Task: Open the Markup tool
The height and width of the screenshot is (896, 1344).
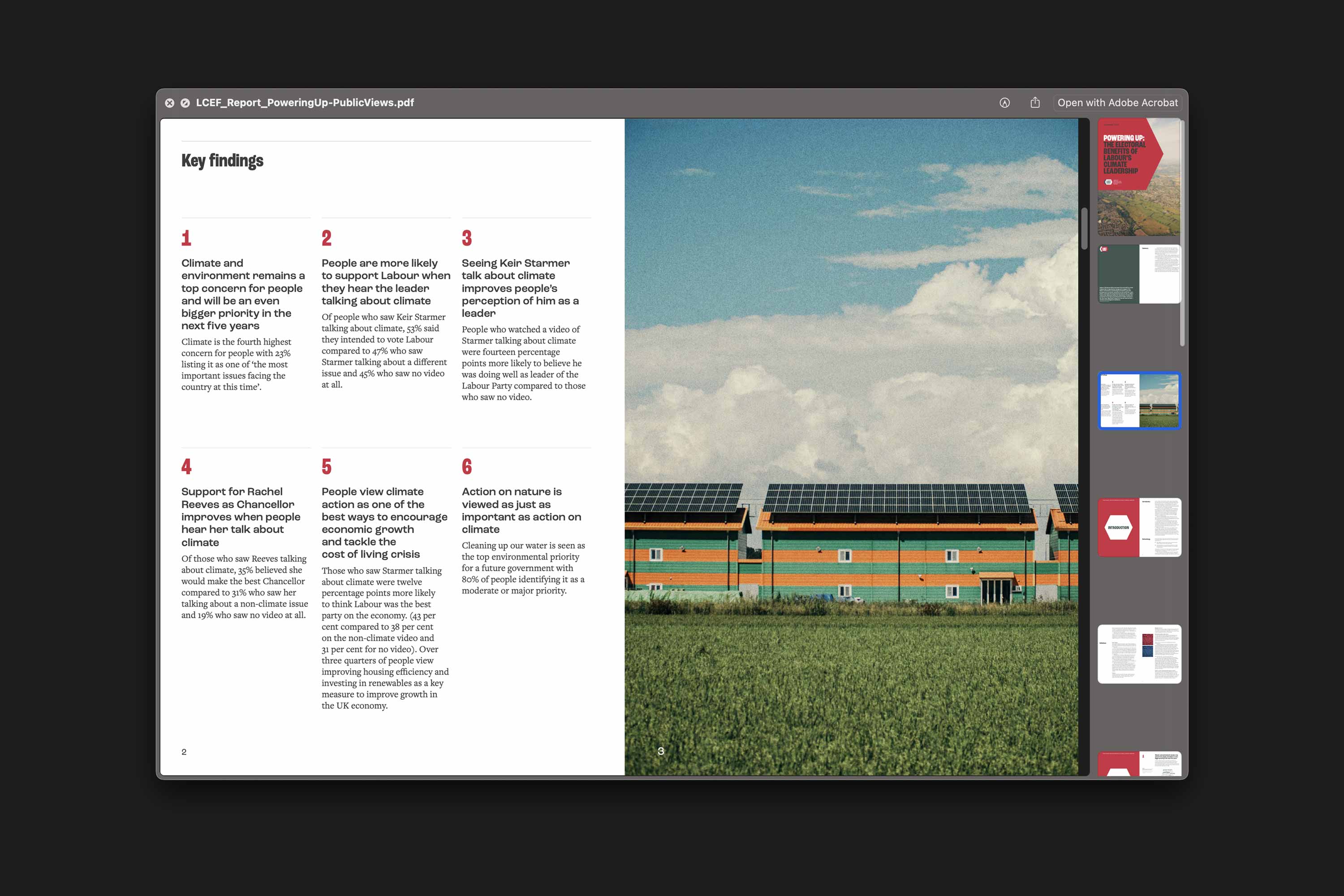Action: pyautogui.click(x=1004, y=103)
